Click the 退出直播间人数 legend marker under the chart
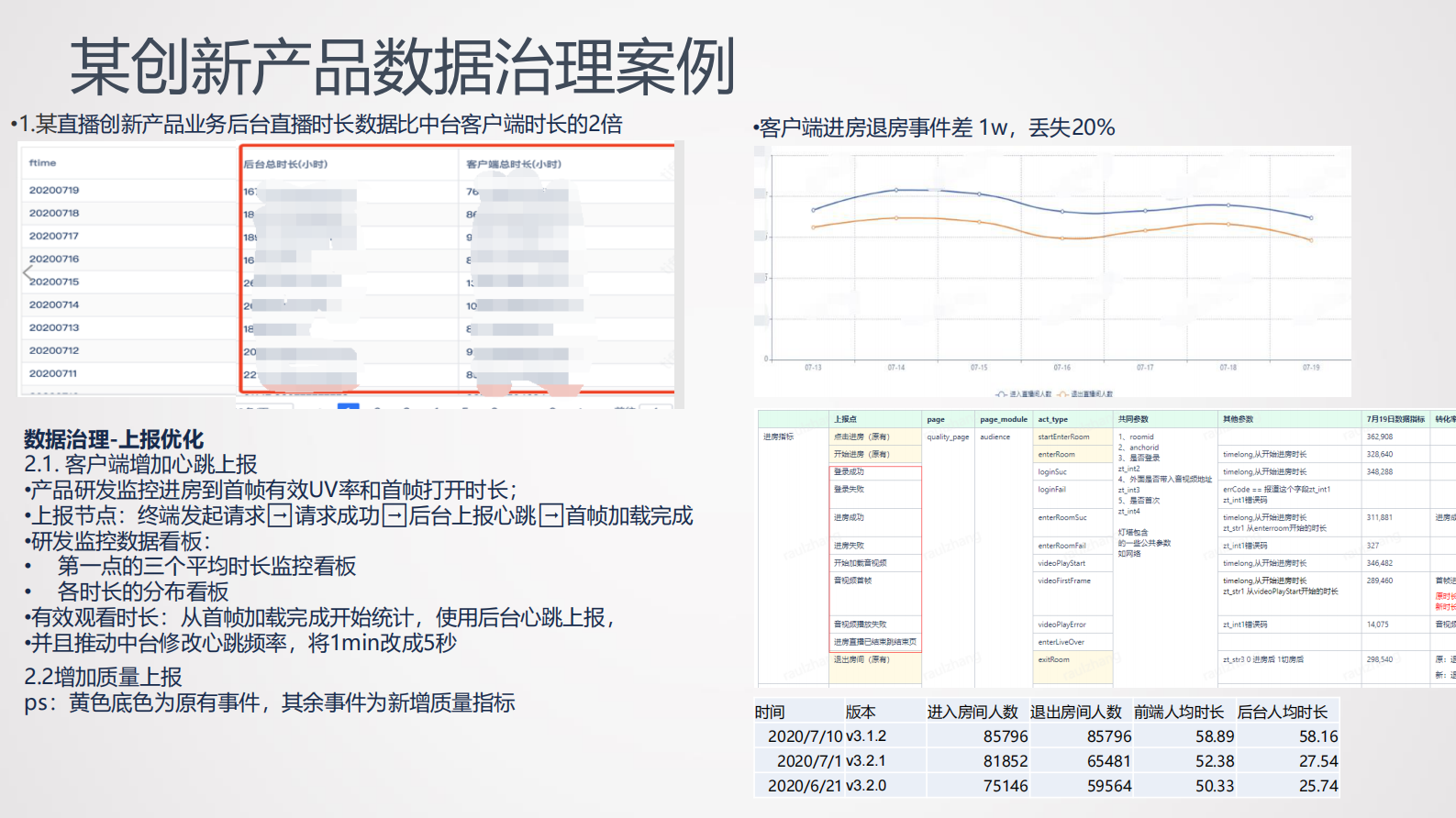 pyautogui.click(x=1062, y=394)
